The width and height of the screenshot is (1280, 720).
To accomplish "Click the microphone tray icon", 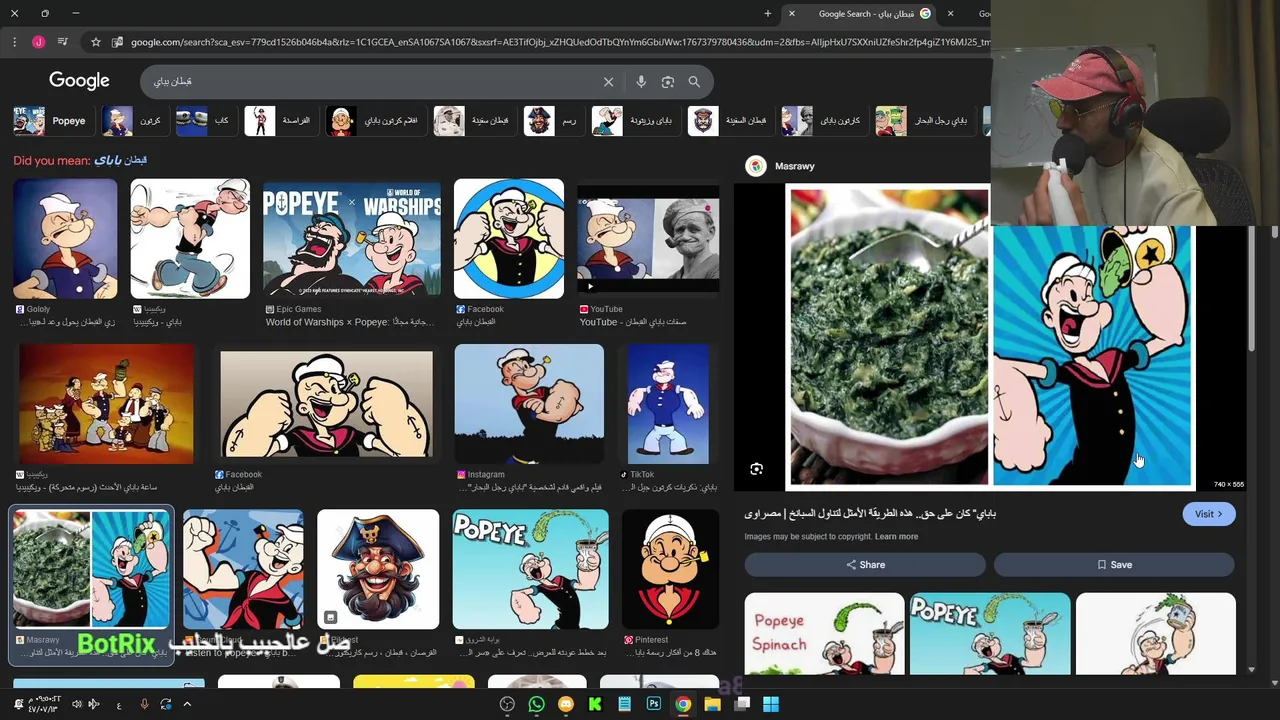I will point(144,704).
